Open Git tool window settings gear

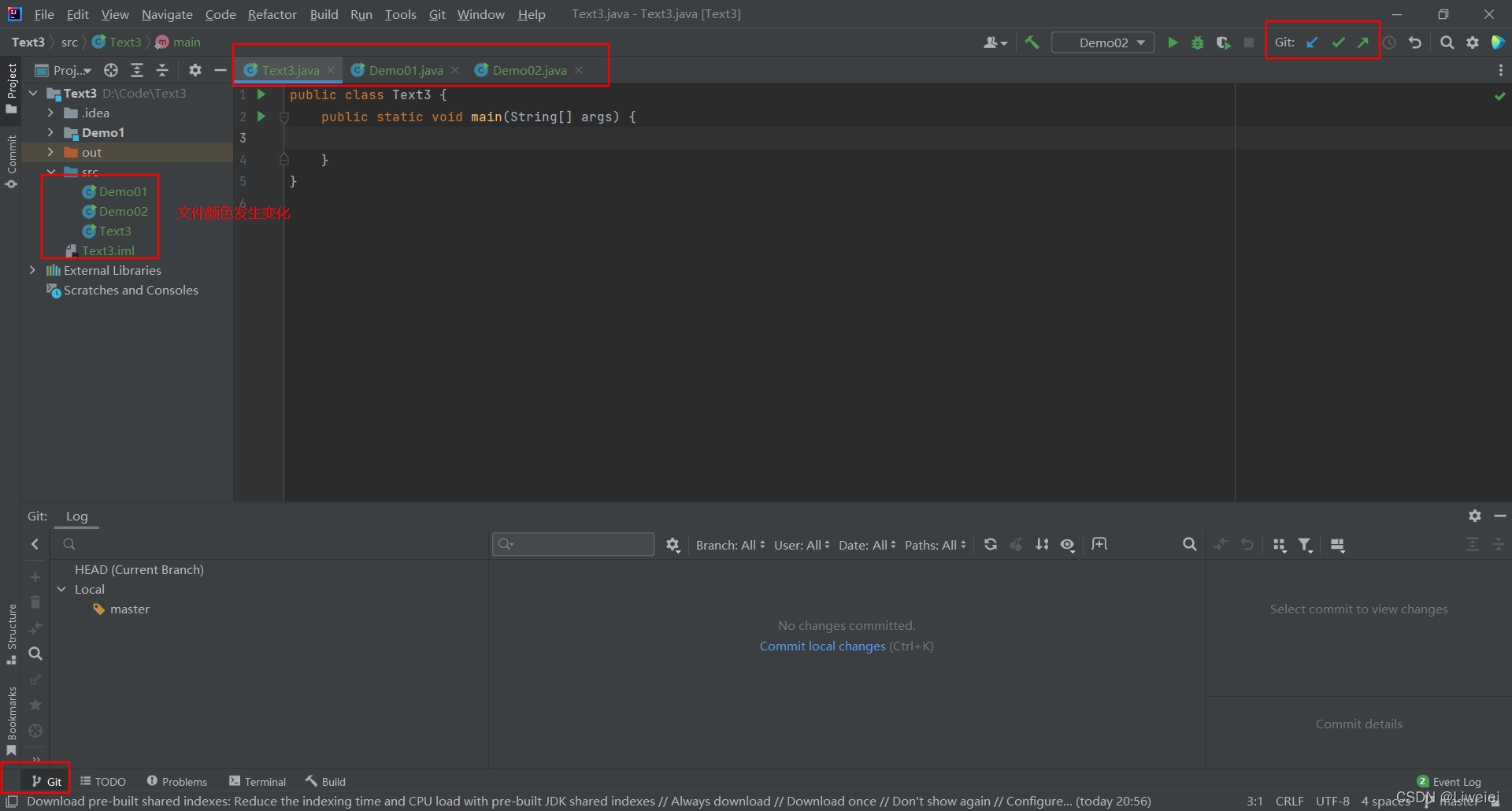click(x=1475, y=516)
